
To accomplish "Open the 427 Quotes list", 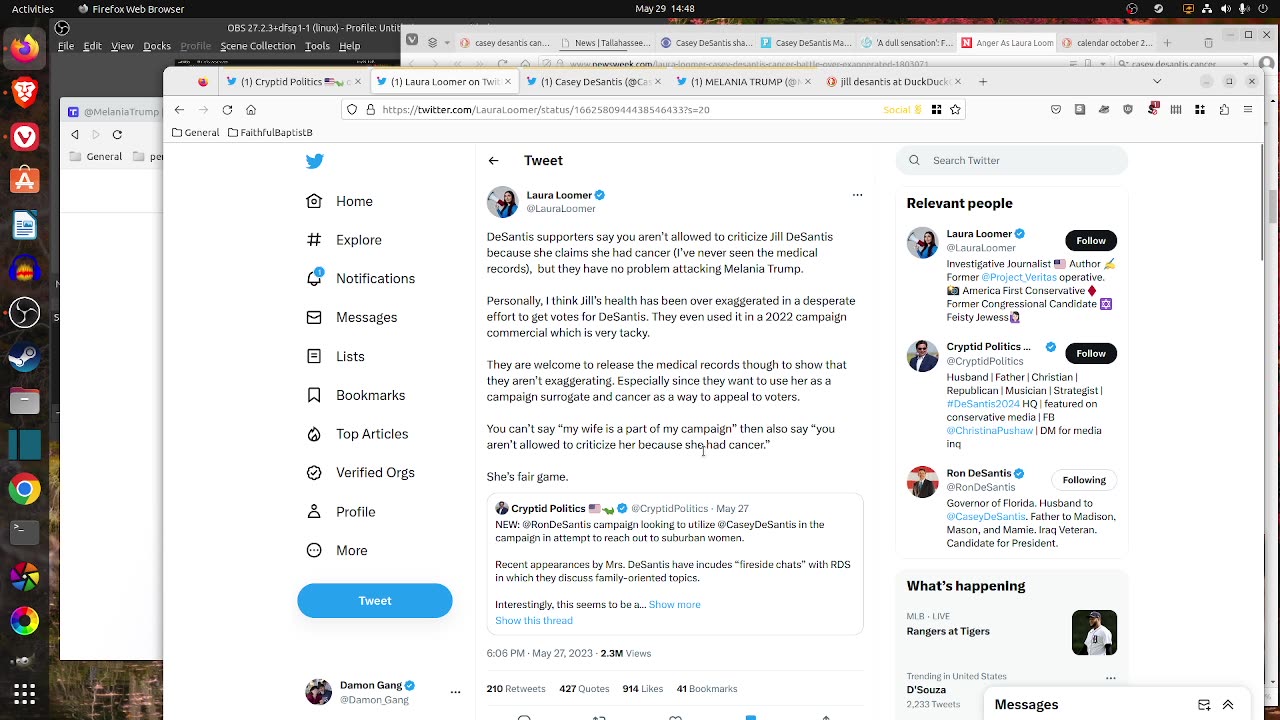I will [x=584, y=689].
